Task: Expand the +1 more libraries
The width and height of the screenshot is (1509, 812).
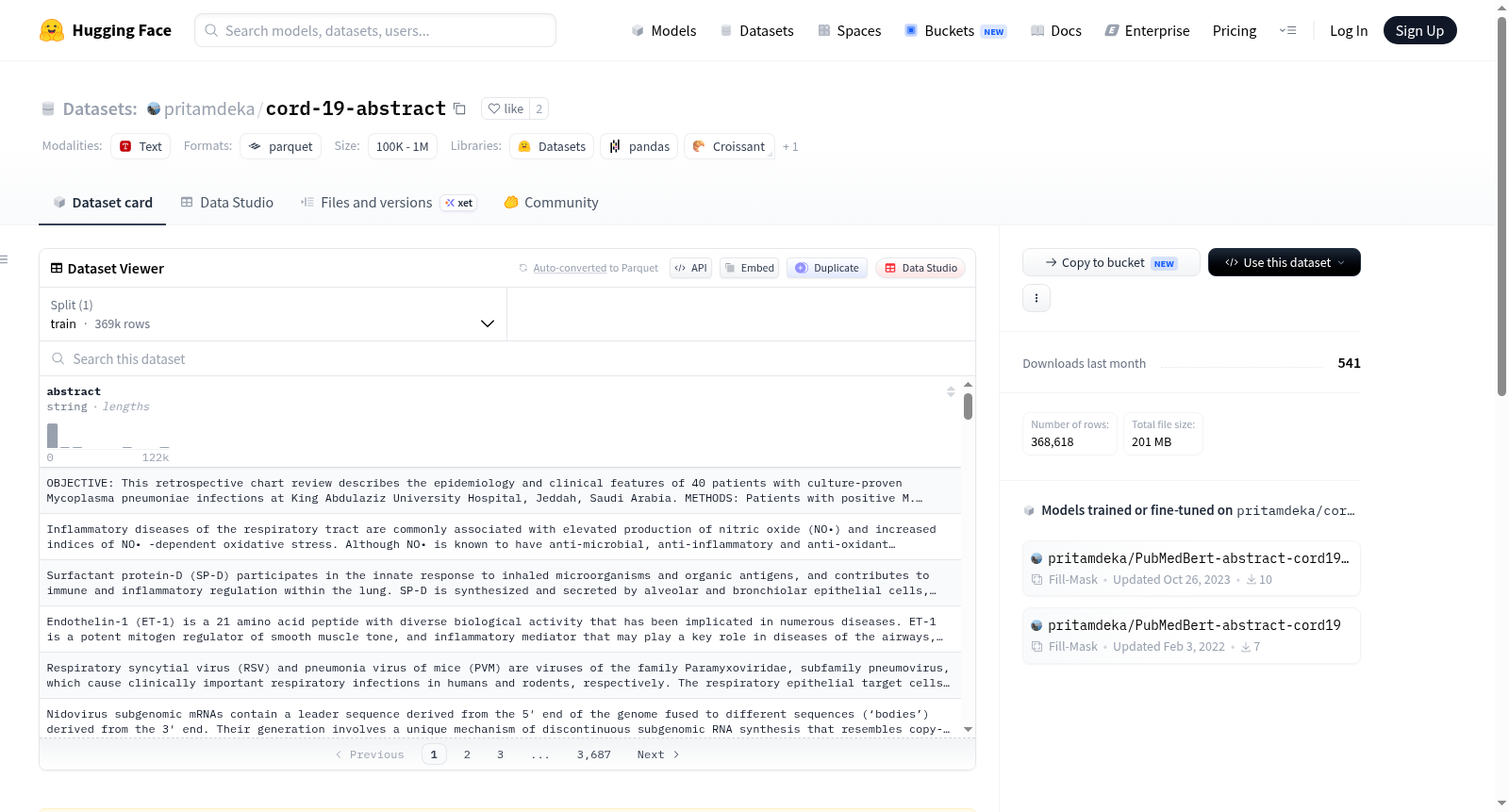Action: coord(790,146)
